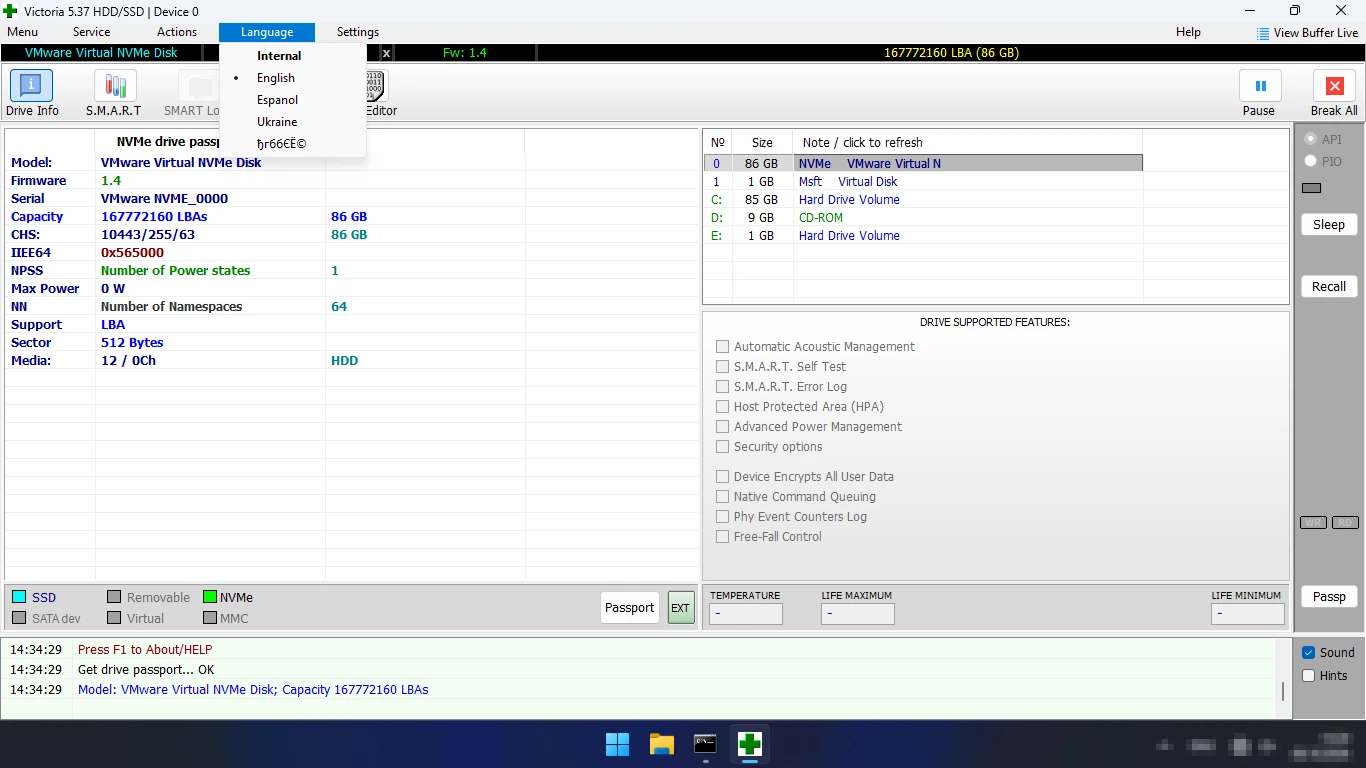Click the Recall button
The height and width of the screenshot is (768, 1366).
pyautogui.click(x=1329, y=286)
